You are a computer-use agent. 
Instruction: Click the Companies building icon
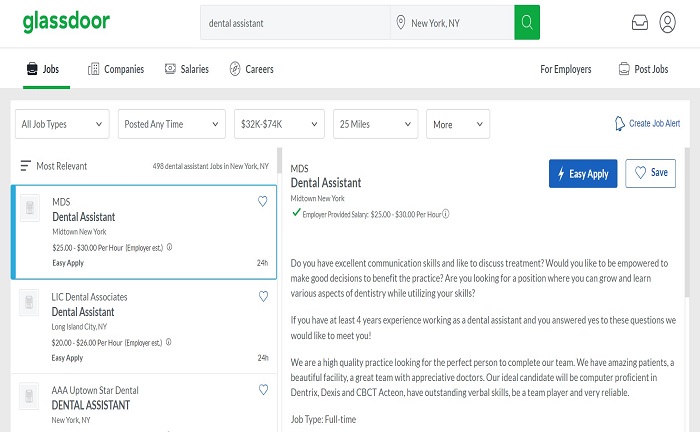[93, 69]
